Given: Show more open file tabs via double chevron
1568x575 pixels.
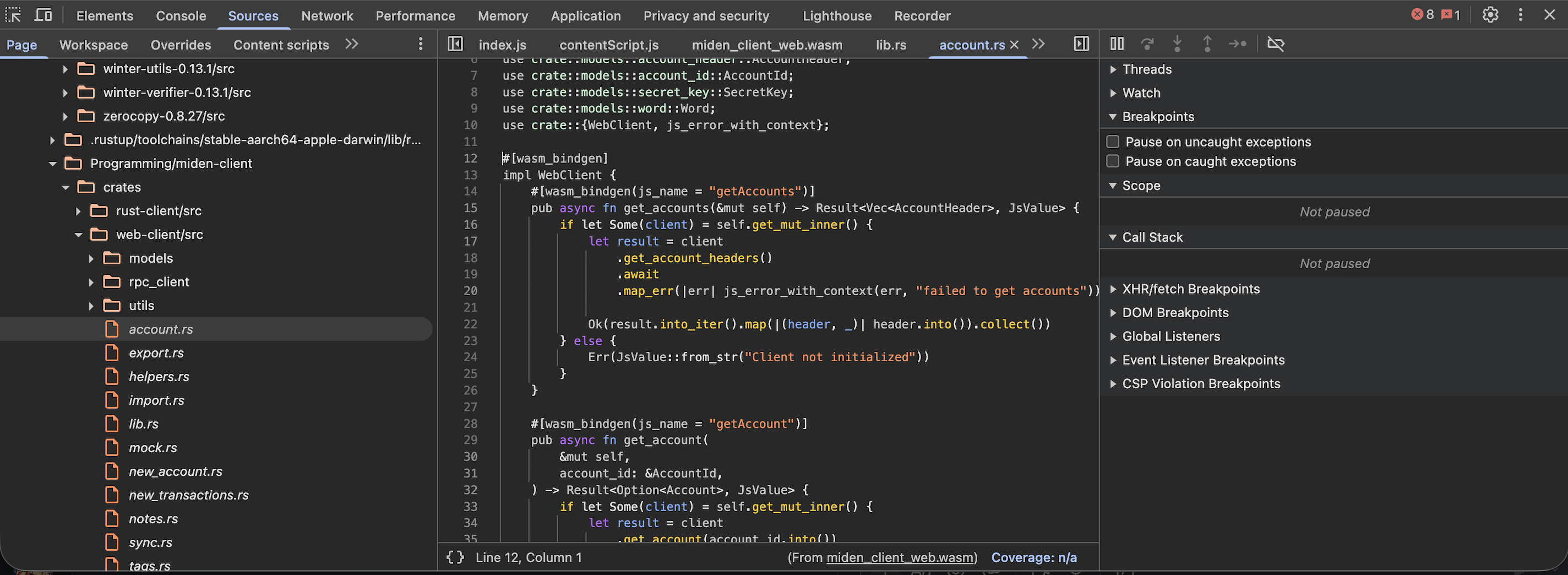Looking at the screenshot, I should tap(1038, 44).
